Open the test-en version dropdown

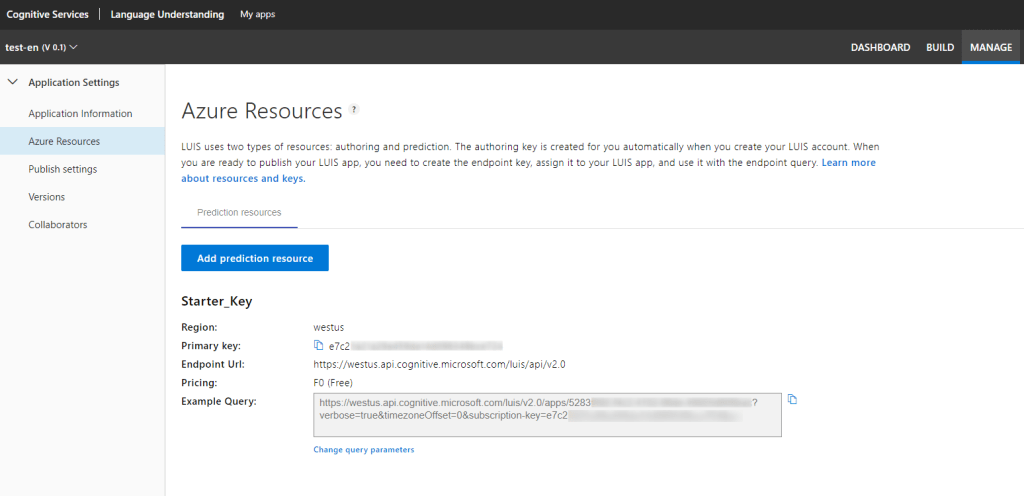pyautogui.click(x=41, y=47)
